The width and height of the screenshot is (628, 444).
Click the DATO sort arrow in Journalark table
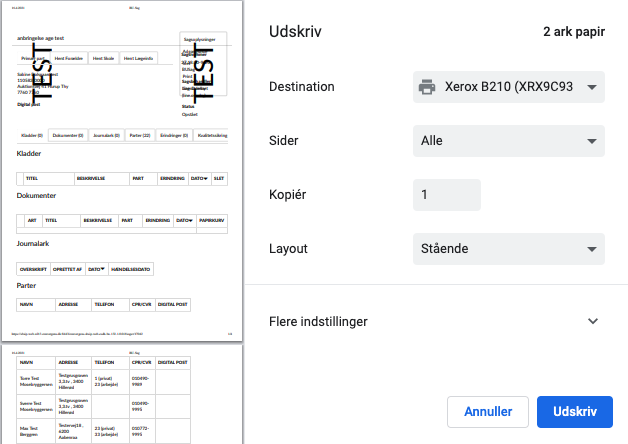(100, 269)
